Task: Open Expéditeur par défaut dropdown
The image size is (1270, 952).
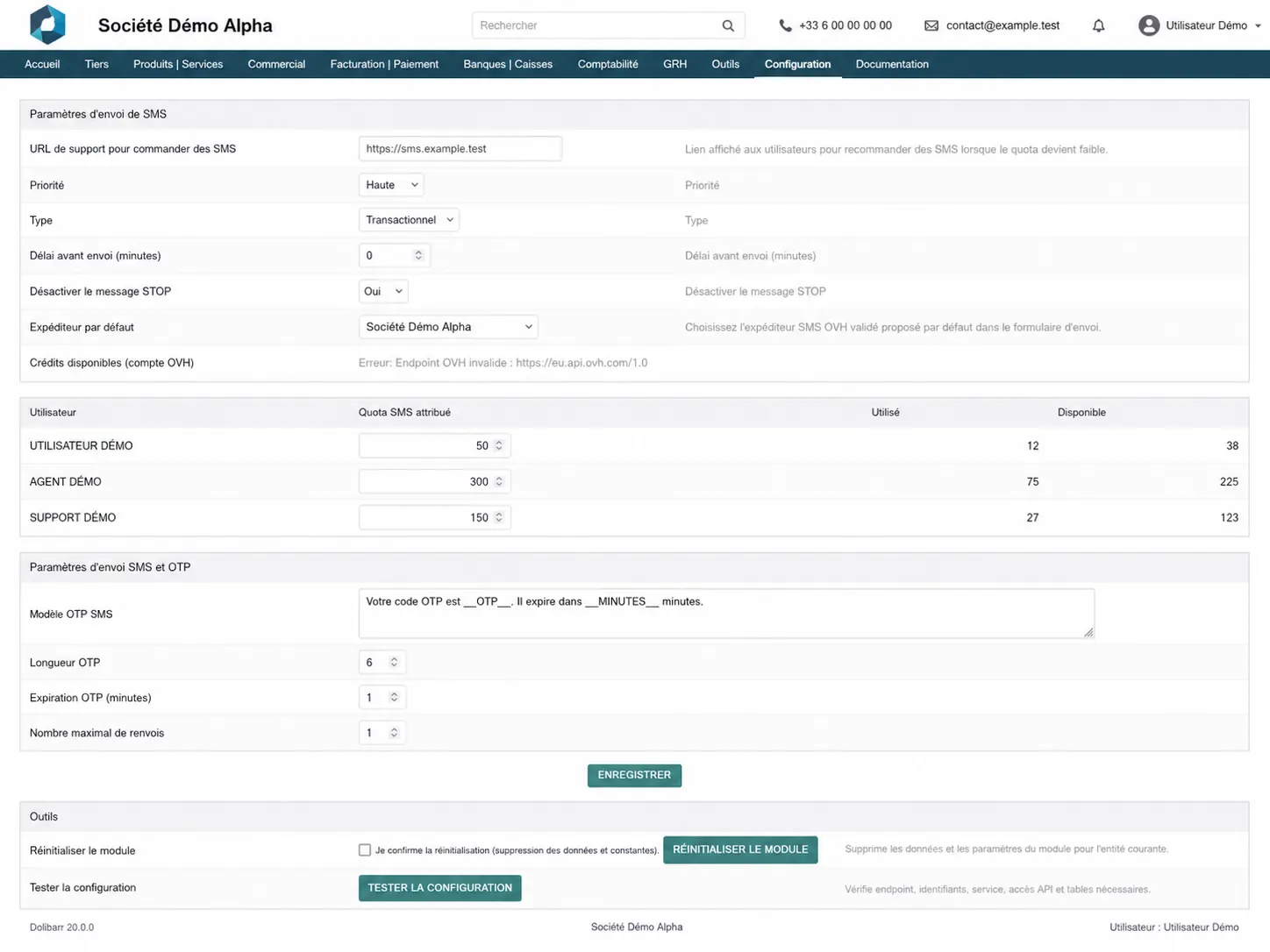Action: pyautogui.click(x=448, y=327)
